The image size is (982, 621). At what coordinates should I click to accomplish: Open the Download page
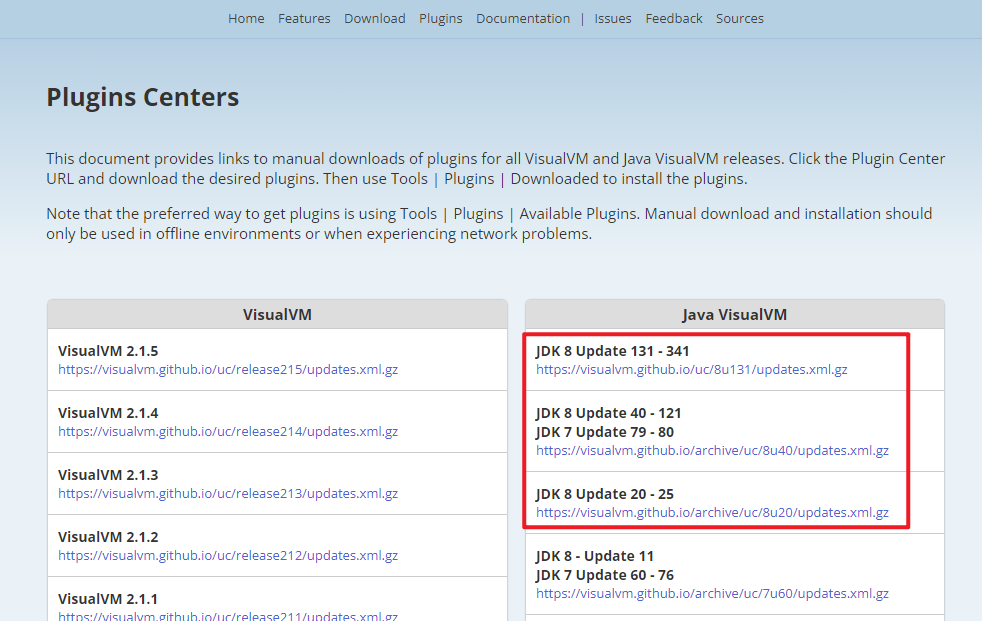(x=375, y=18)
